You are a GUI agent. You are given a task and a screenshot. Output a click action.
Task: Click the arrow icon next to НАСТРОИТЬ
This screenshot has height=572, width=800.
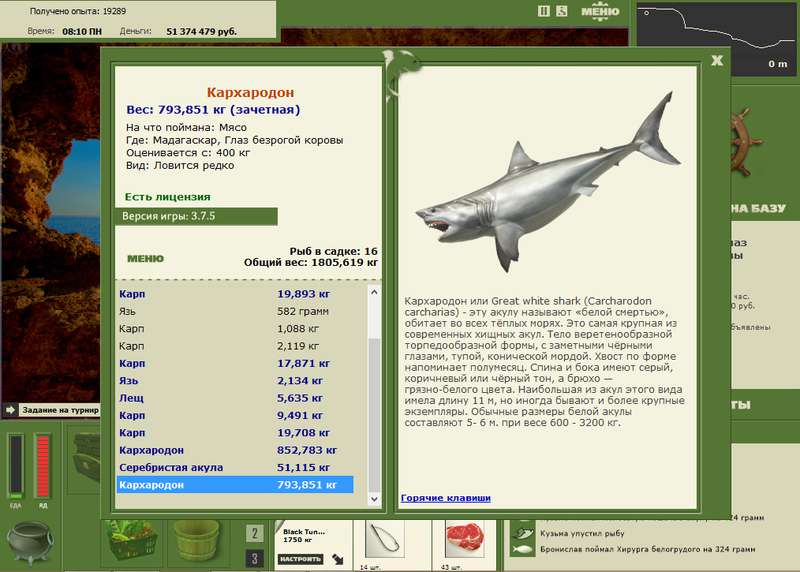point(338,559)
